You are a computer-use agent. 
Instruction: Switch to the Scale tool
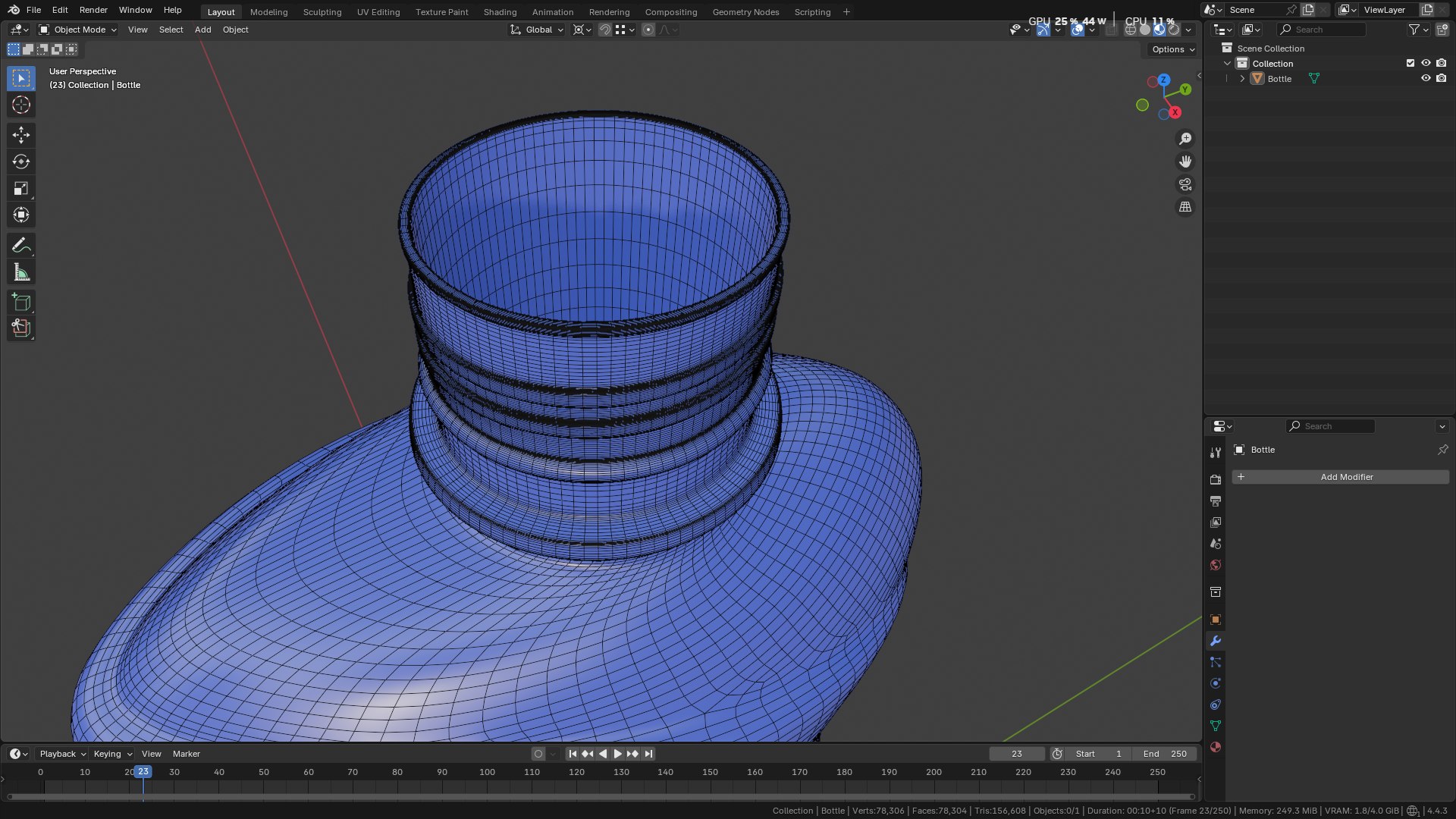(21, 188)
